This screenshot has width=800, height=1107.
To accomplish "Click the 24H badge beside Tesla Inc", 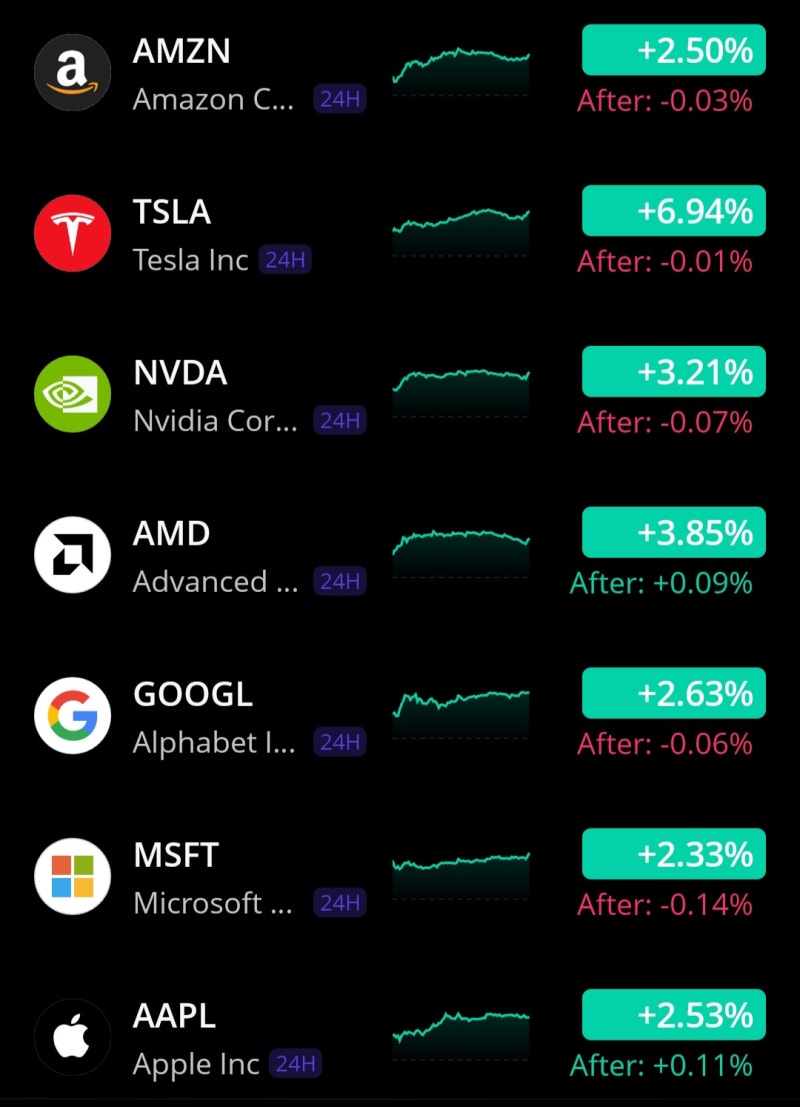I will click(285, 261).
